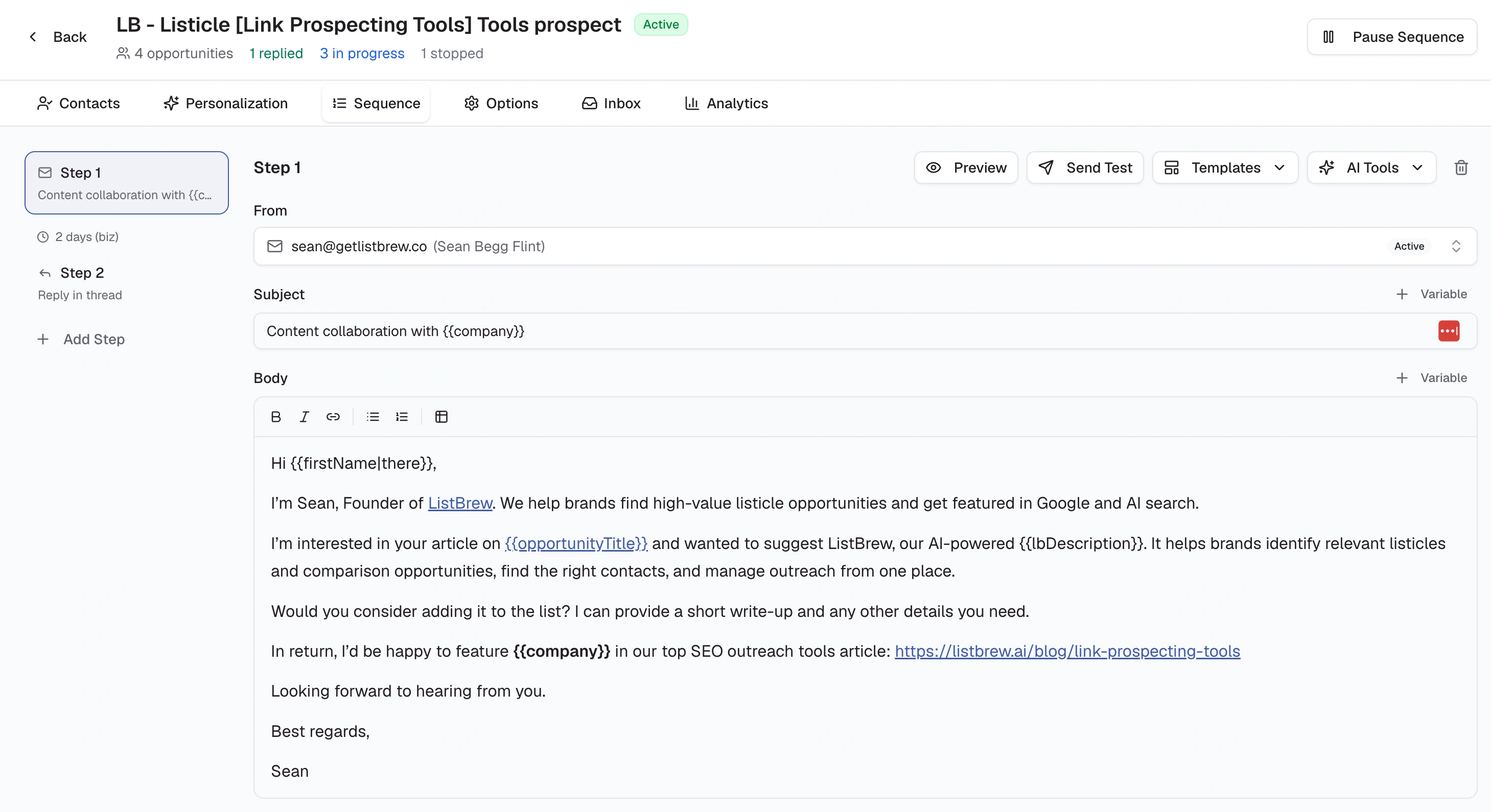Send a test email
Screen dimensions: 1491x812
coord(1085,168)
